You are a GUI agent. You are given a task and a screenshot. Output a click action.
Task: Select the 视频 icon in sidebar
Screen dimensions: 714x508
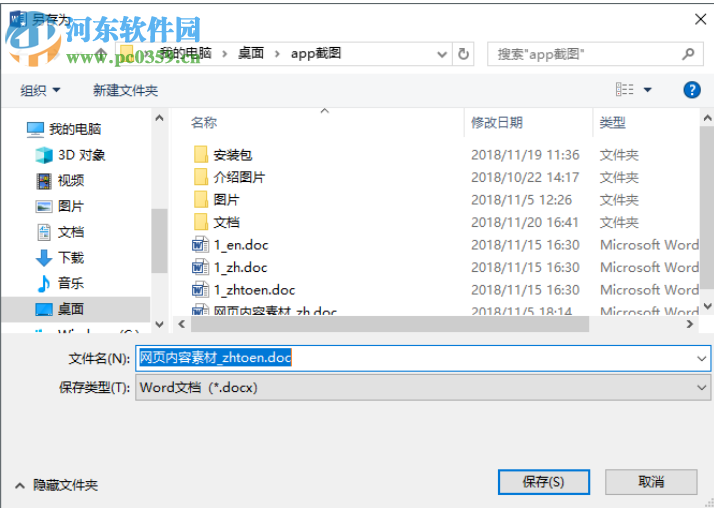click(44, 181)
